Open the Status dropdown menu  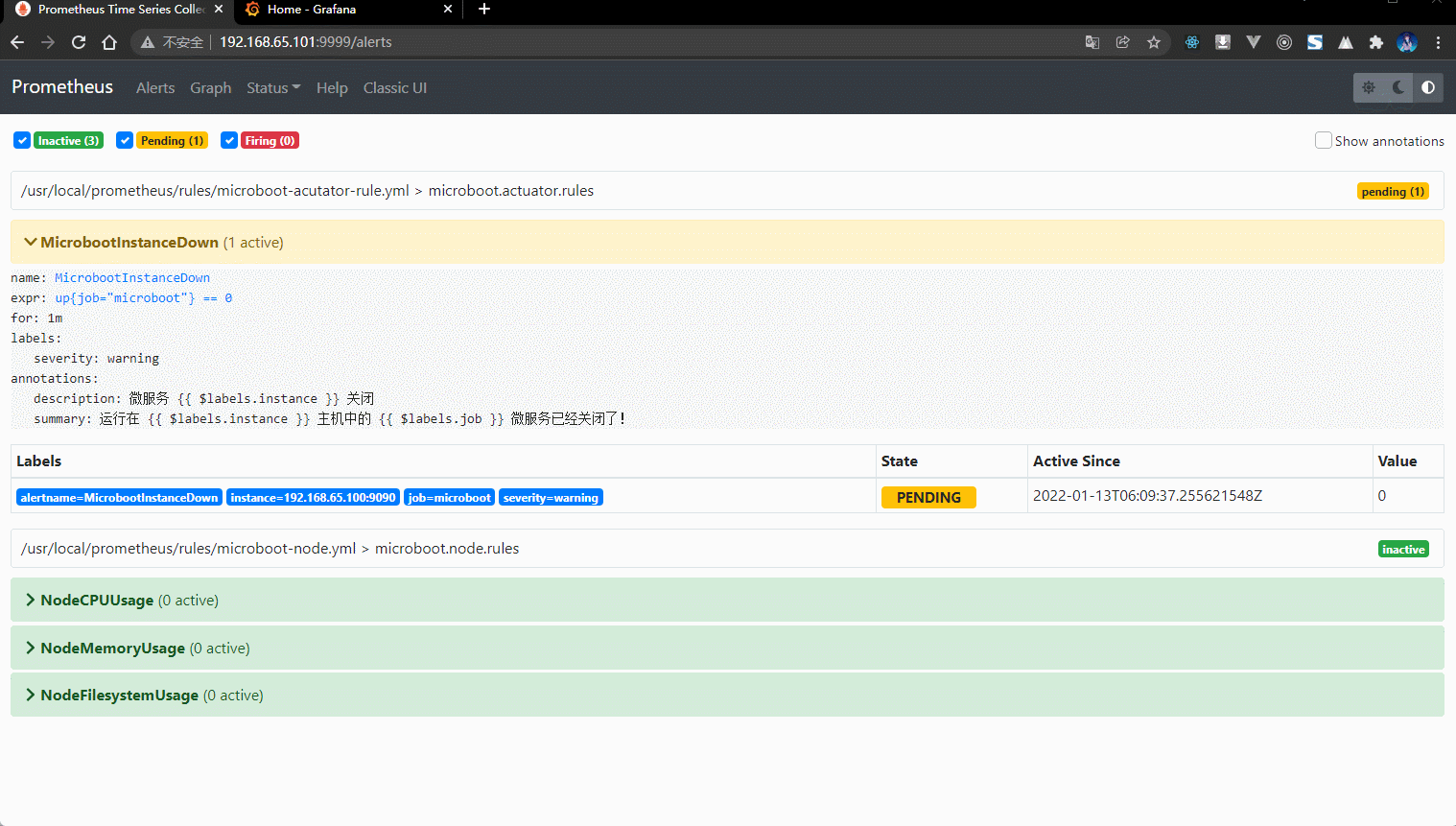[273, 87]
